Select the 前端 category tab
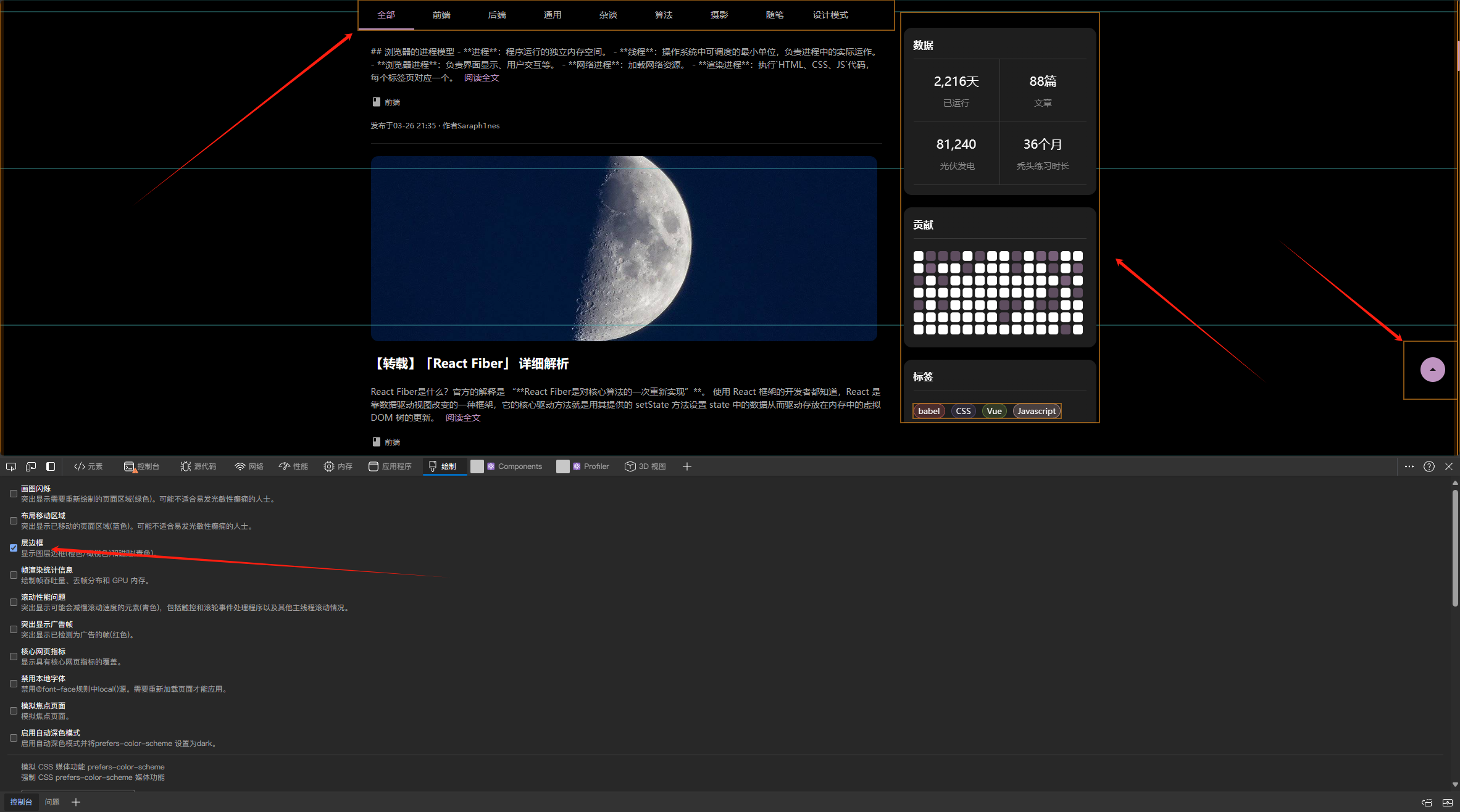This screenshot has height=812, width=1460. click(442, 15)
